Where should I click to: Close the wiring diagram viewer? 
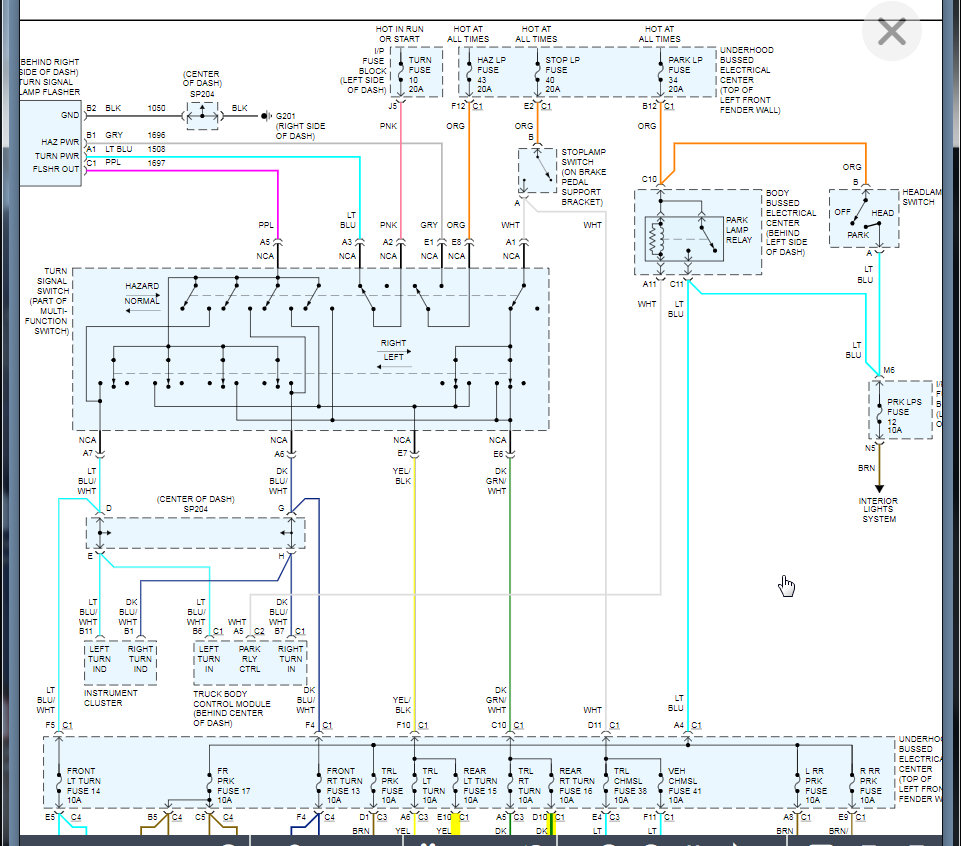891,31
